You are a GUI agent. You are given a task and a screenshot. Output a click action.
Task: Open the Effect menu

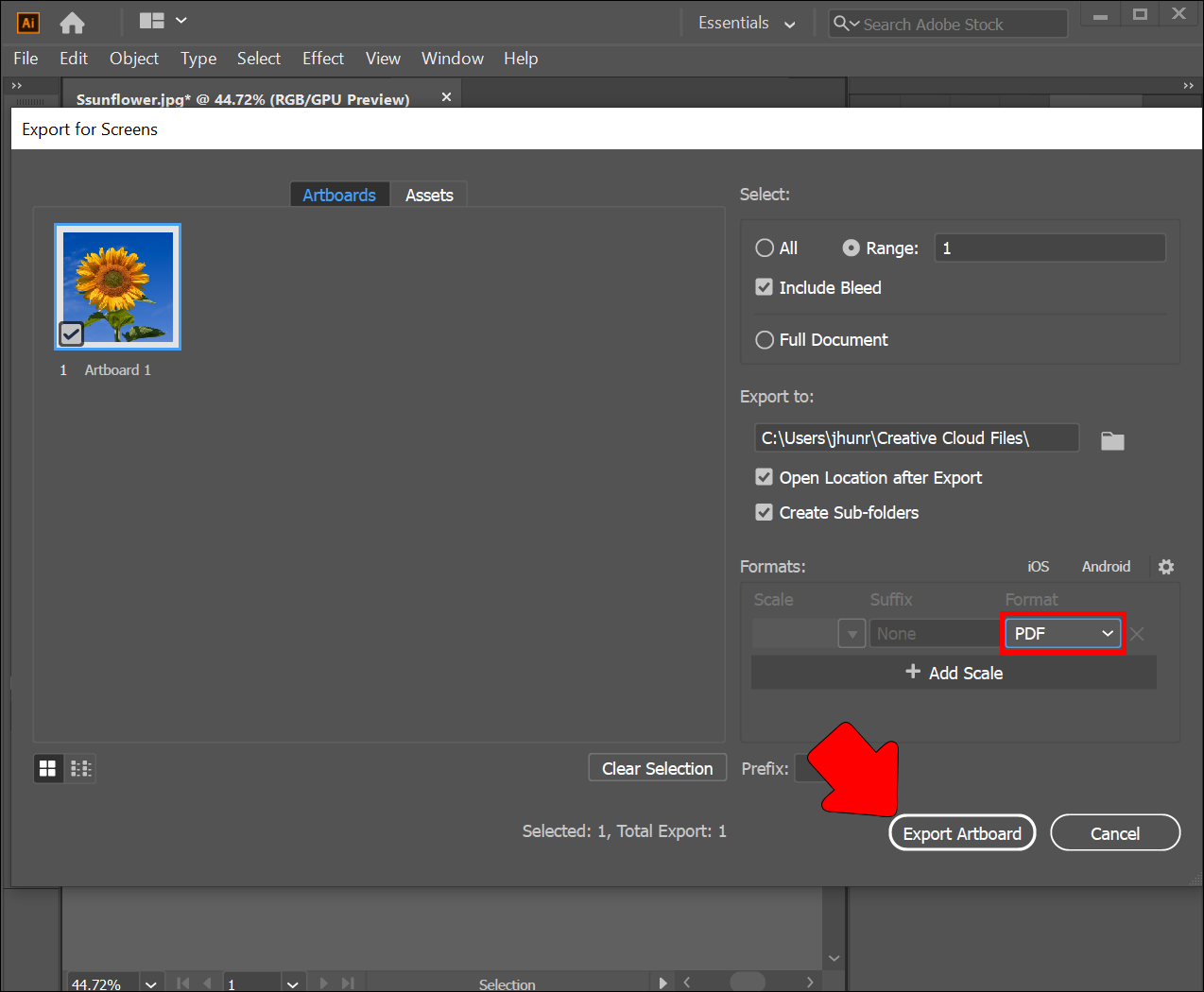click(322, 59)
